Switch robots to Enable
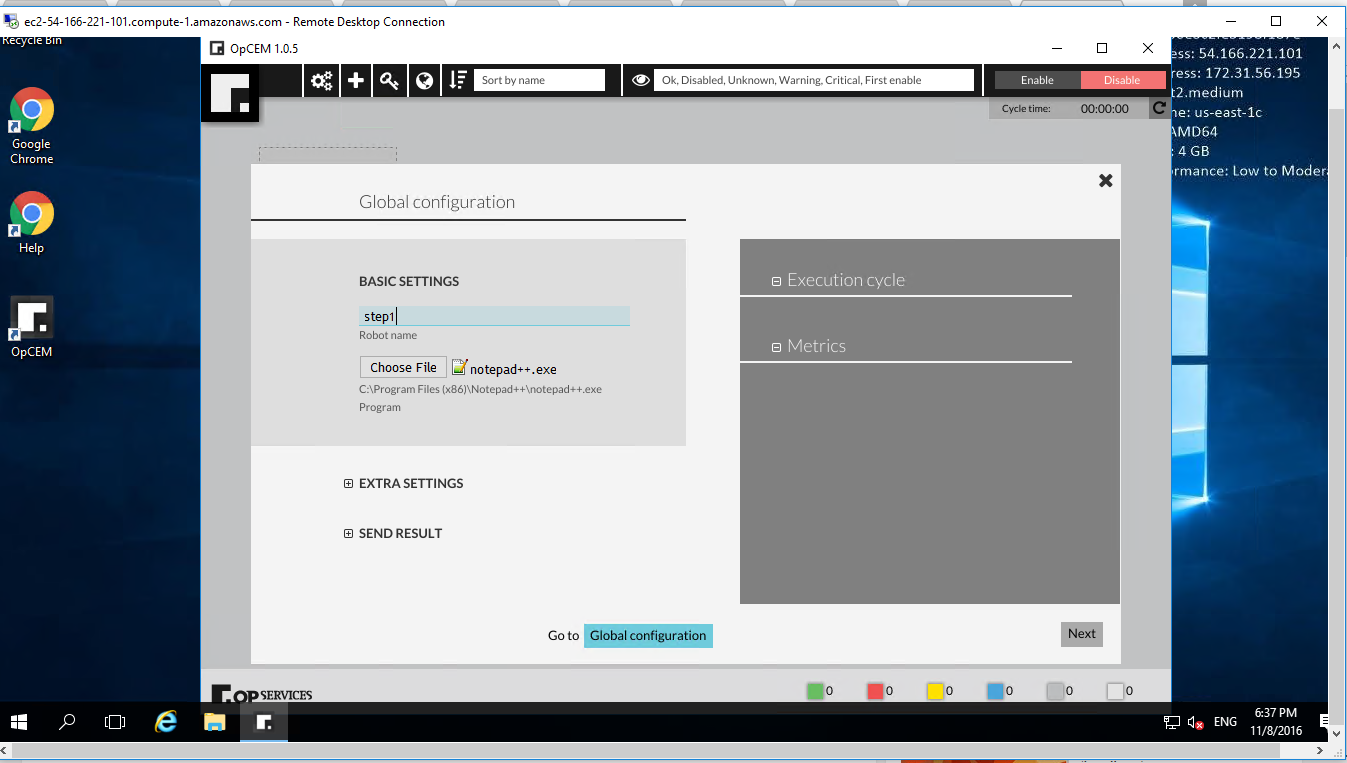Image resolution: width=1347 pixels, height=763 pixels. click(x=1037, y=80)
